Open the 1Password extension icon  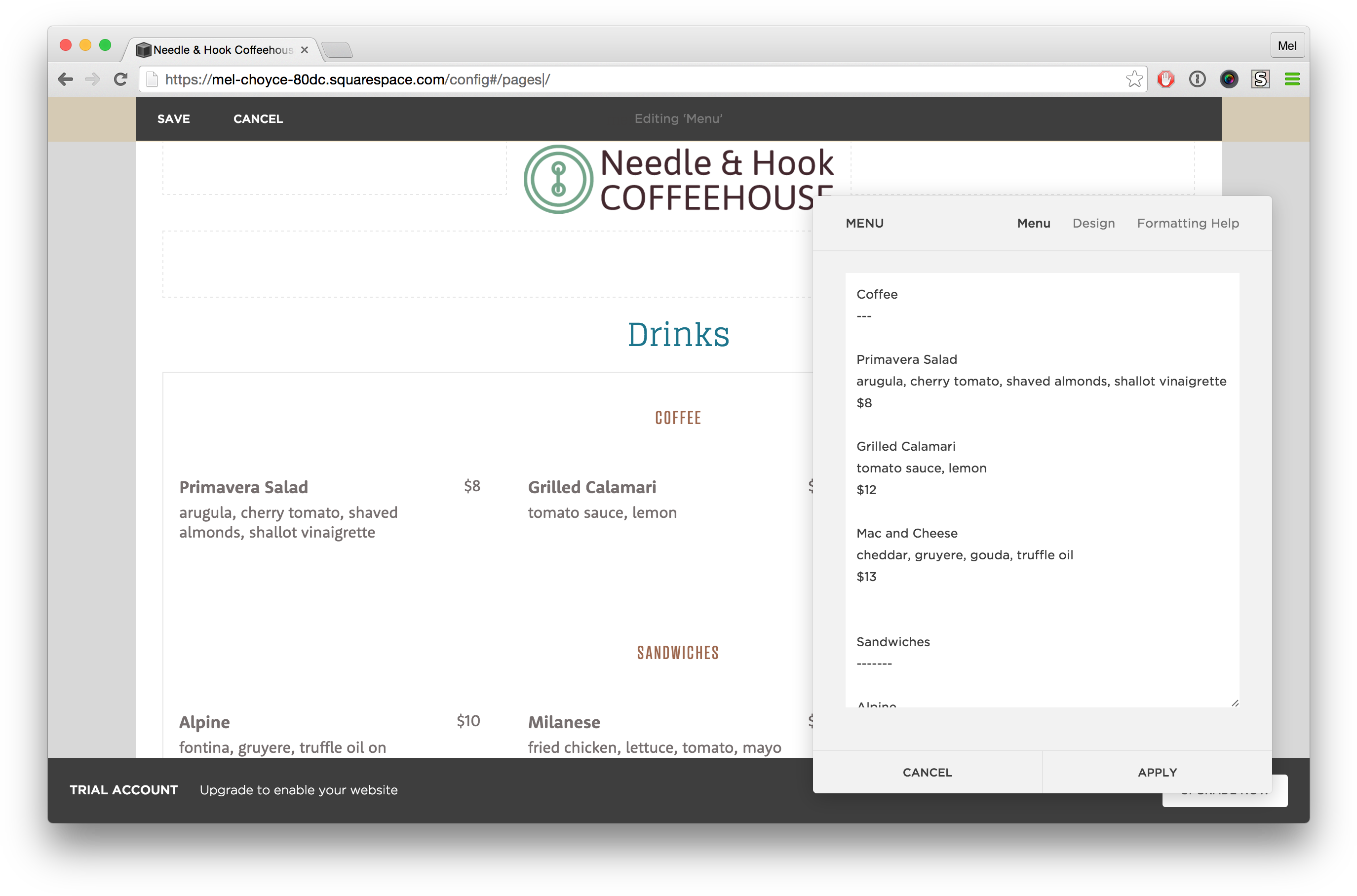click(1197, 79)
